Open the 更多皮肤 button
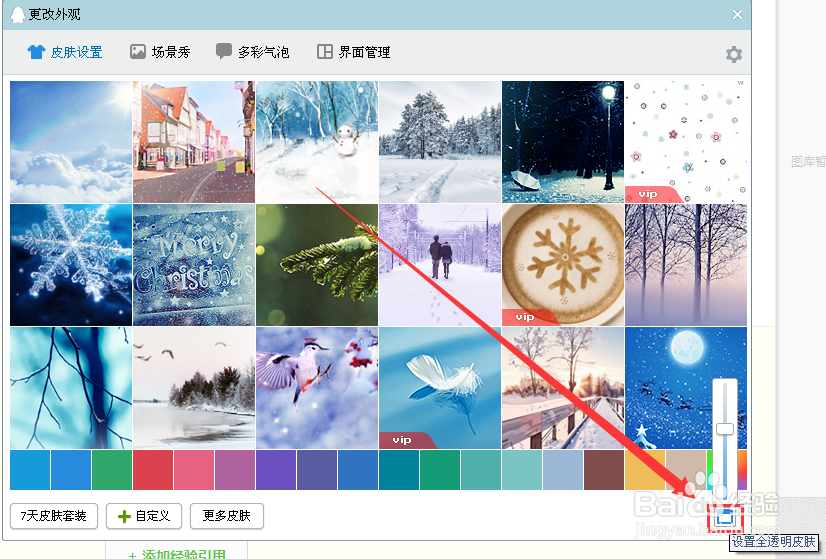The width and height of the screenshot is (826, 559). 227,516
